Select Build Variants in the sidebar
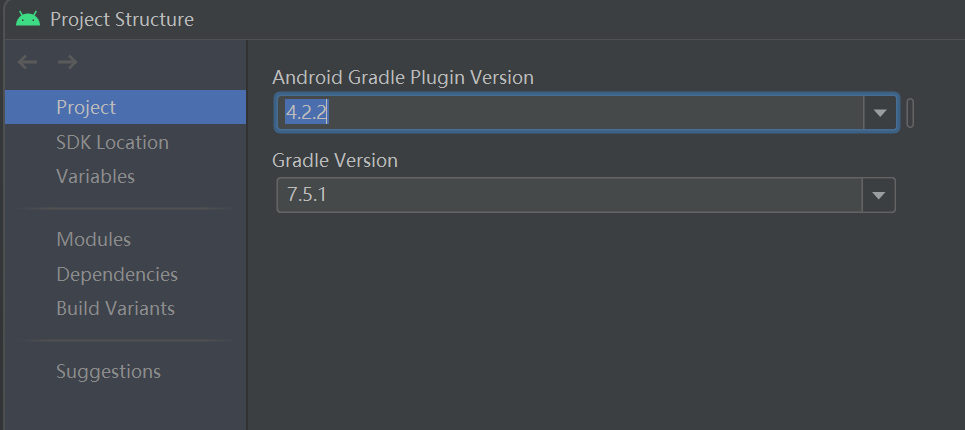 tap(115, 308)
